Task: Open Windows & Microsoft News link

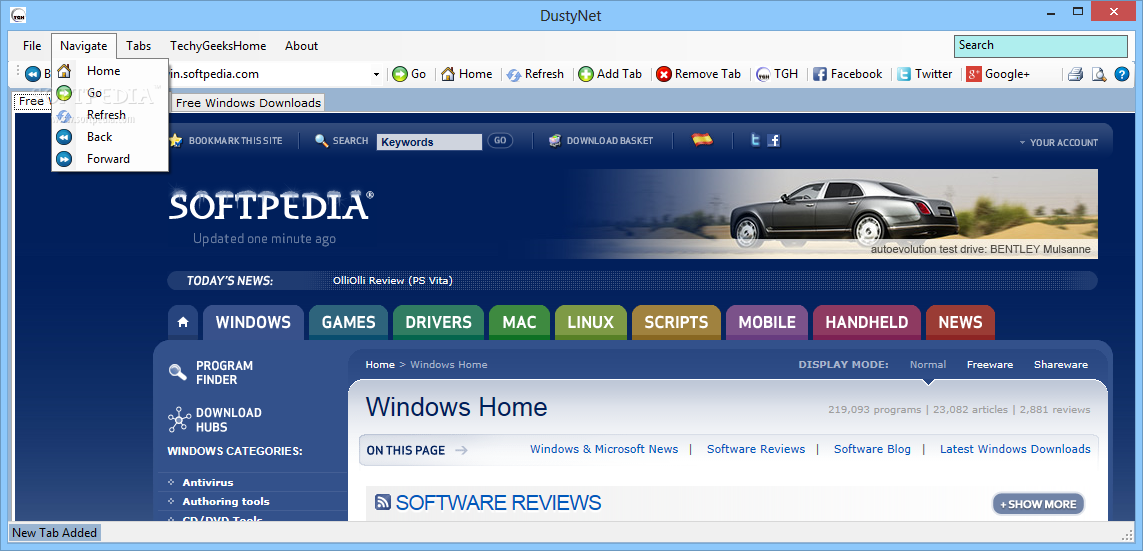Action: pyautogui.click(x=604, y=449)
